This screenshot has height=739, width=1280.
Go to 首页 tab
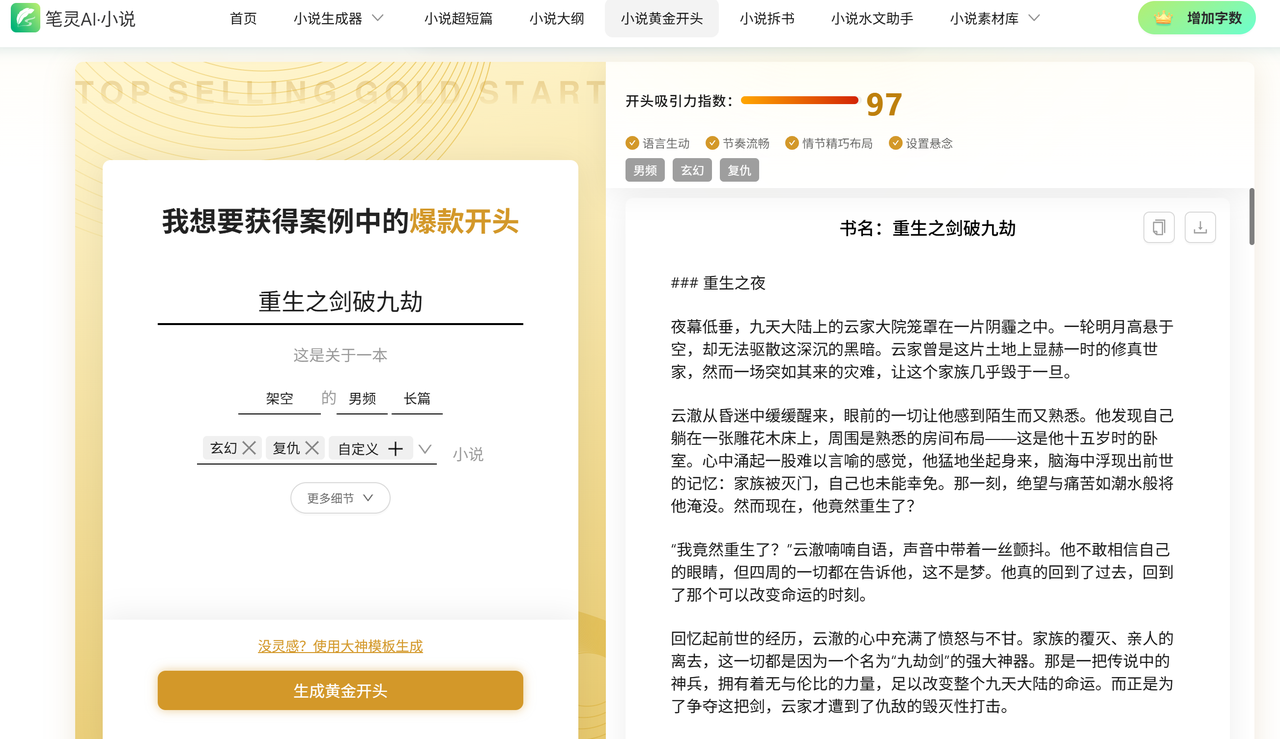point(243,18)
